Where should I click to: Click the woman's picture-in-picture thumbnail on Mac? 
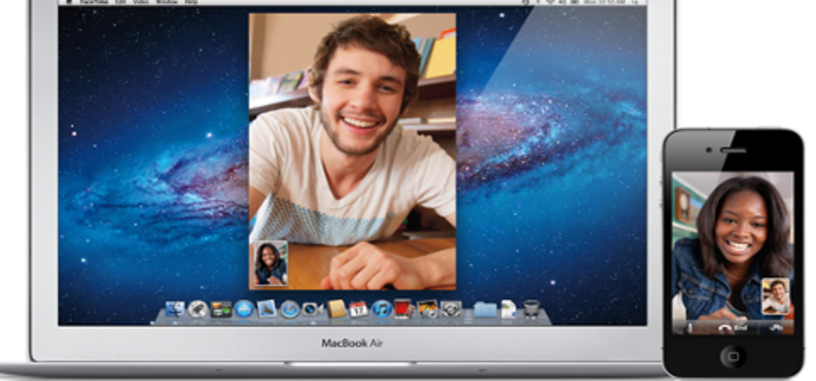click(x=271, y=263)
